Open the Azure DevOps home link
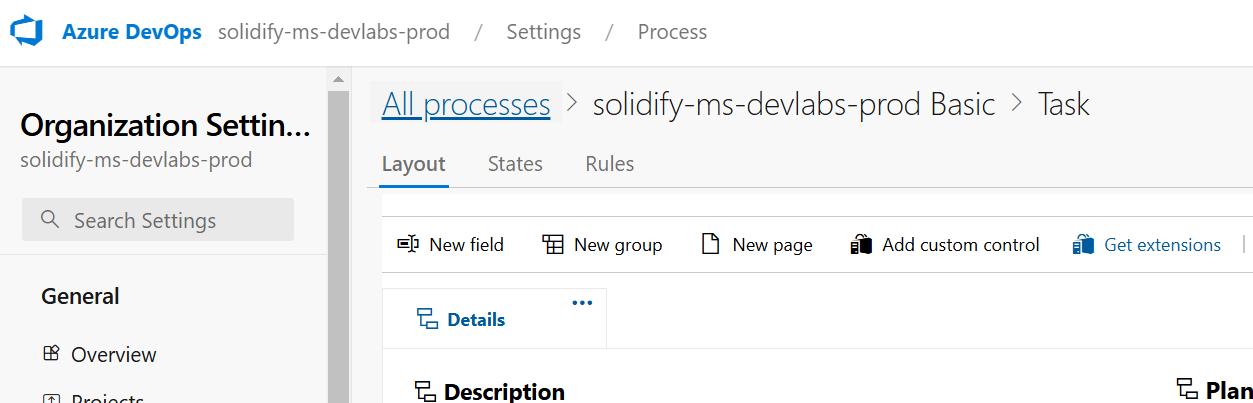The width and height of the screenshot is (1253, 403). [134, 32]
